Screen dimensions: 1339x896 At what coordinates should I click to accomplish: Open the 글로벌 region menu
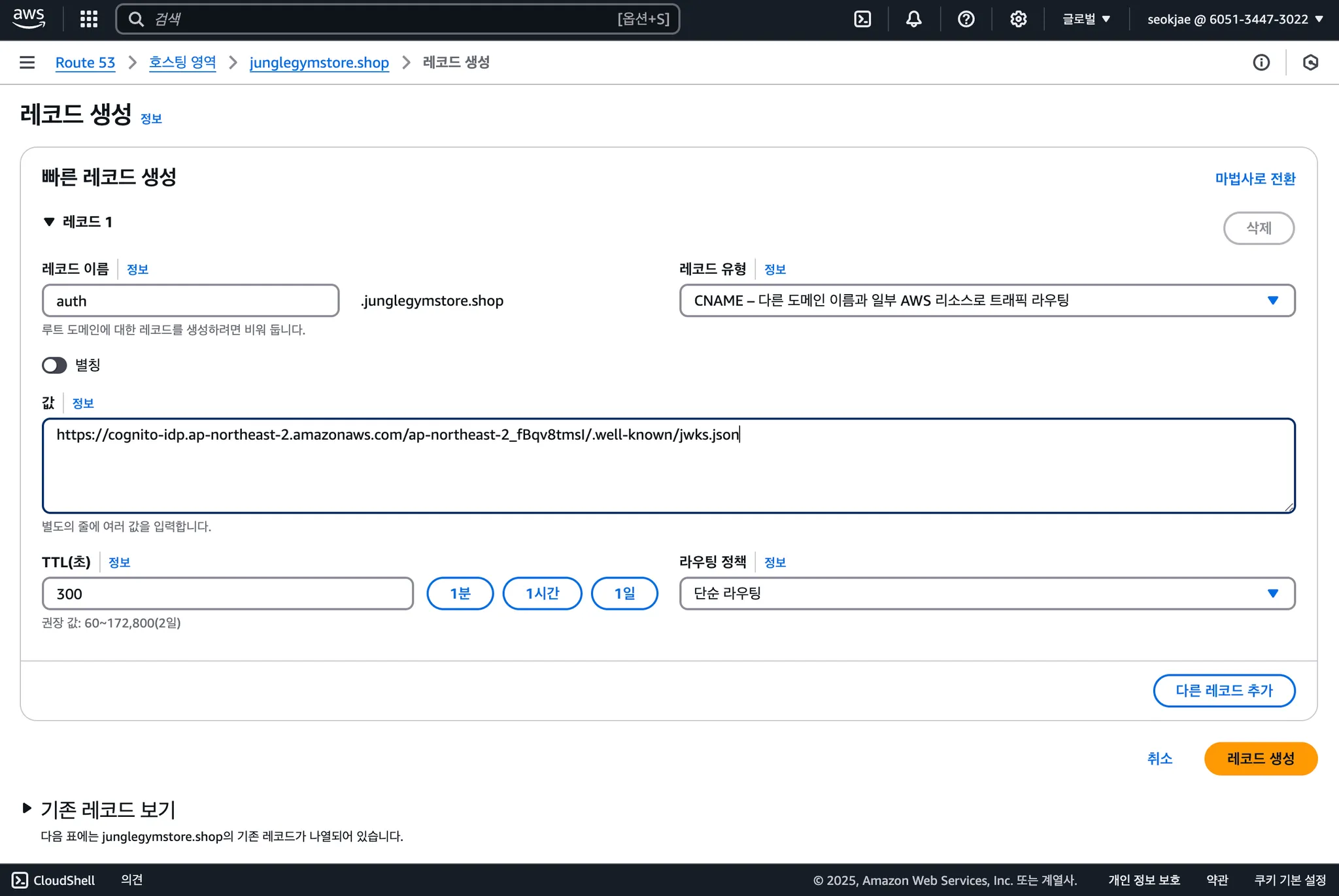point(1086,19)
